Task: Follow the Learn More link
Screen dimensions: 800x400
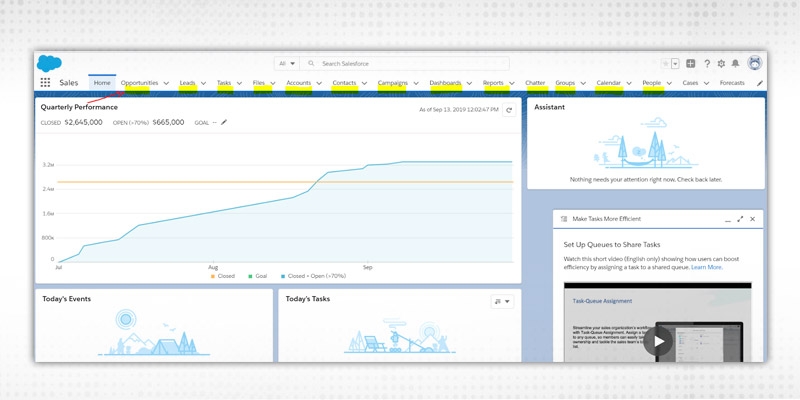Action: click(706, 267)
